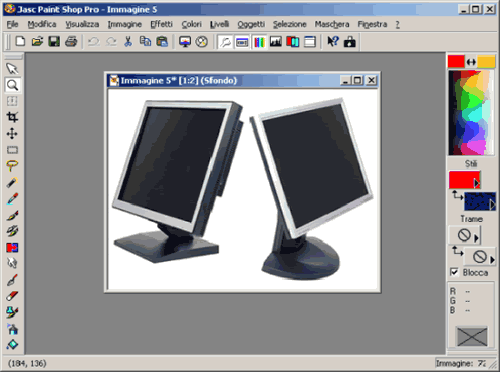Viewport: 500px width, 372px height.
Task: Toggle the histogram window button
Action: [276, 42]
